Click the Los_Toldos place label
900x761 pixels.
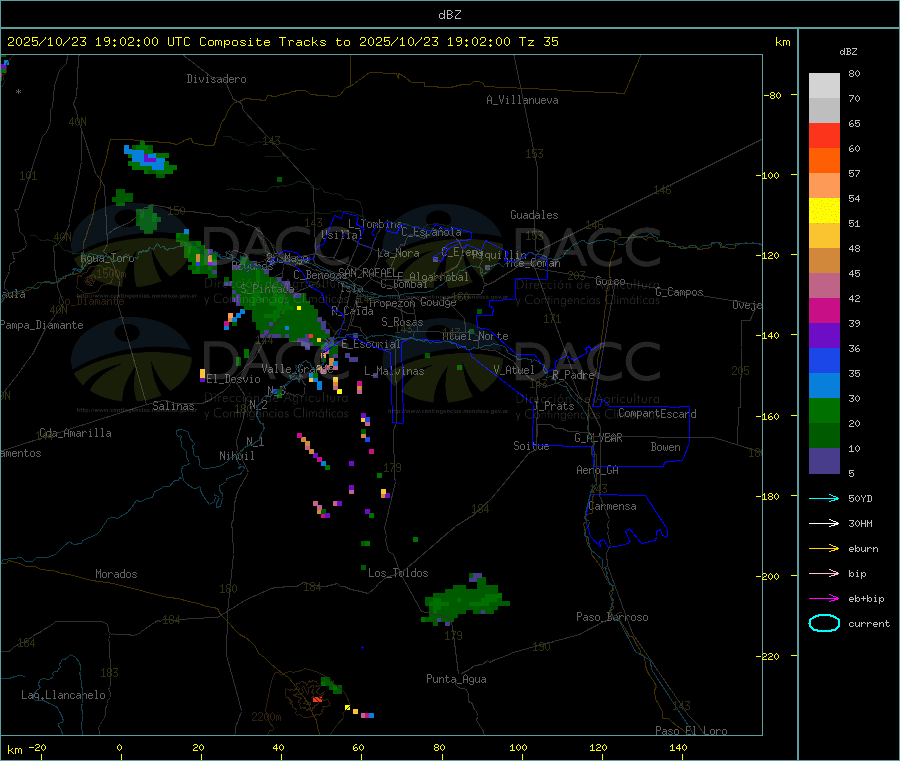(x=398, y=573)
